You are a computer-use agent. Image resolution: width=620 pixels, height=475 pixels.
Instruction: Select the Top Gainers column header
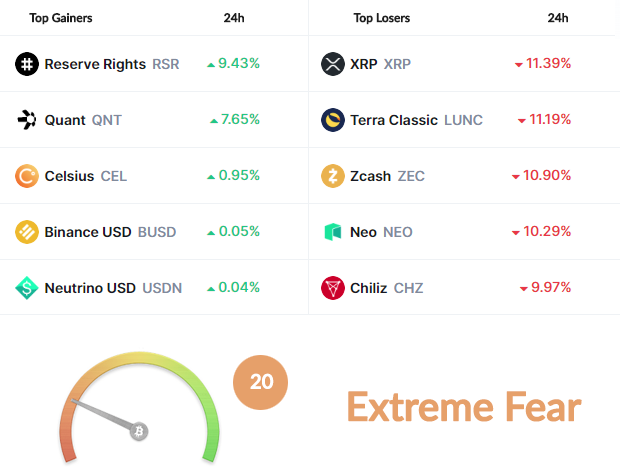point(61,18)
